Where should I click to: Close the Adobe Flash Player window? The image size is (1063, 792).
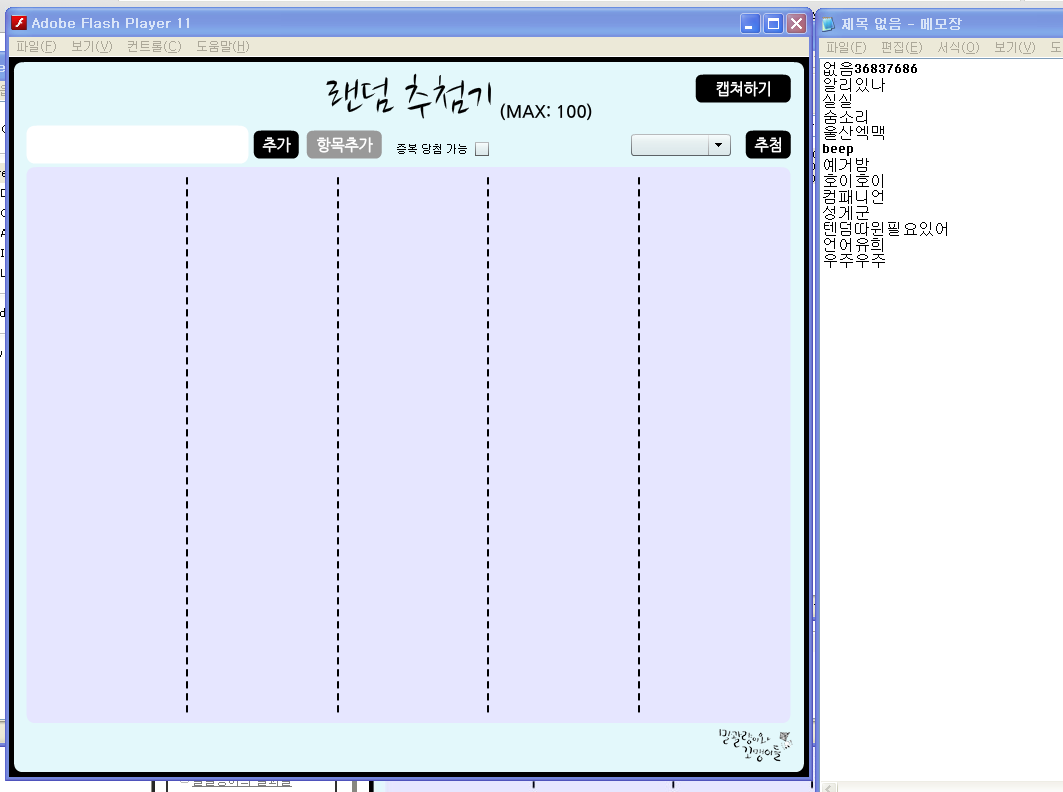click(796, 24)
